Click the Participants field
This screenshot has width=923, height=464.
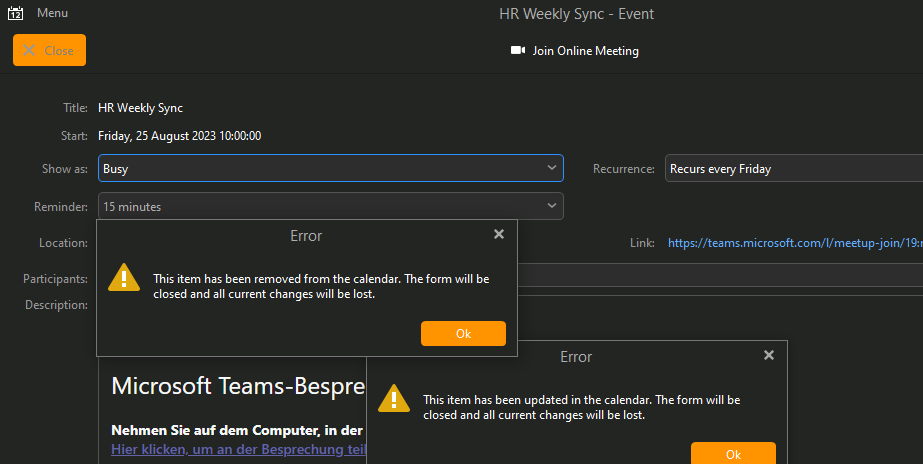(720, 276)
